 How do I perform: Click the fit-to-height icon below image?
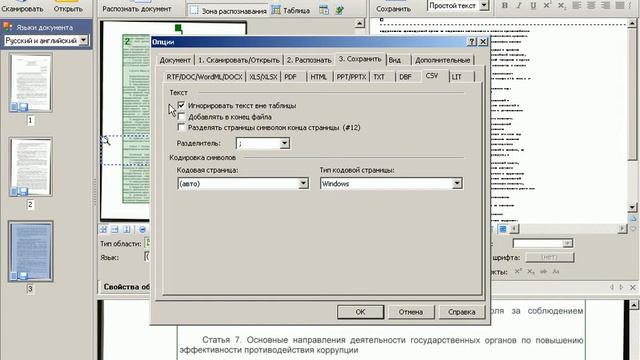[x=127, y=229]
